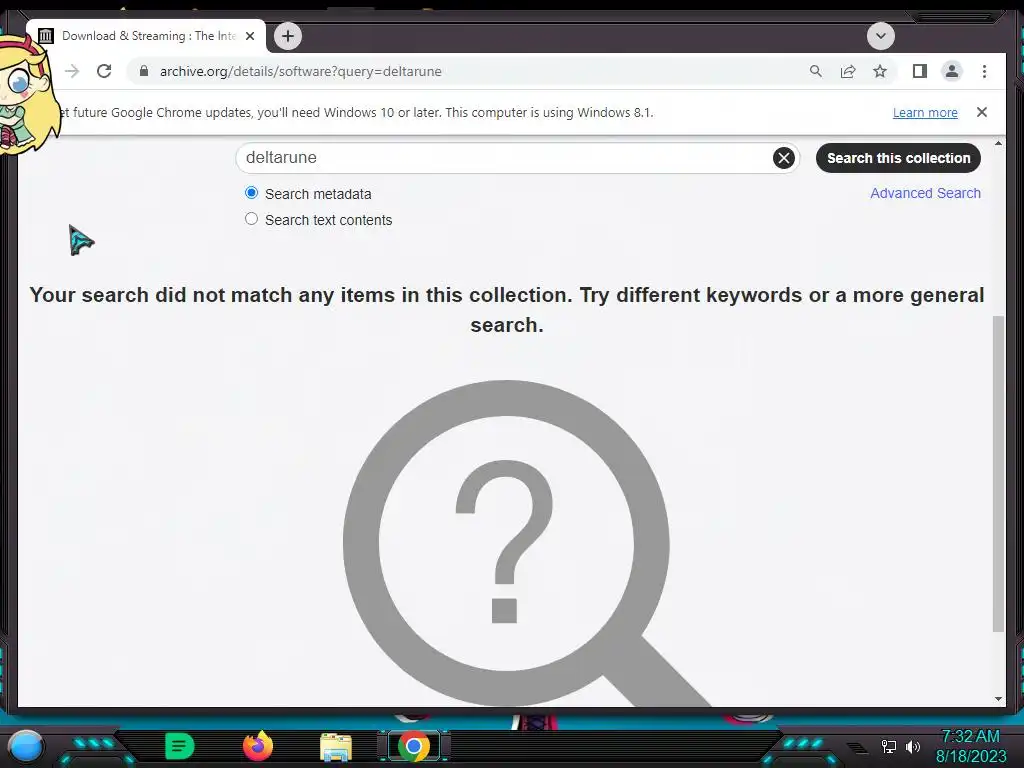Click the taskbar clock 7:32 AM
The height and width of the screenshot is (768, 1024).
pyautogui.click(x=970, y=737)
